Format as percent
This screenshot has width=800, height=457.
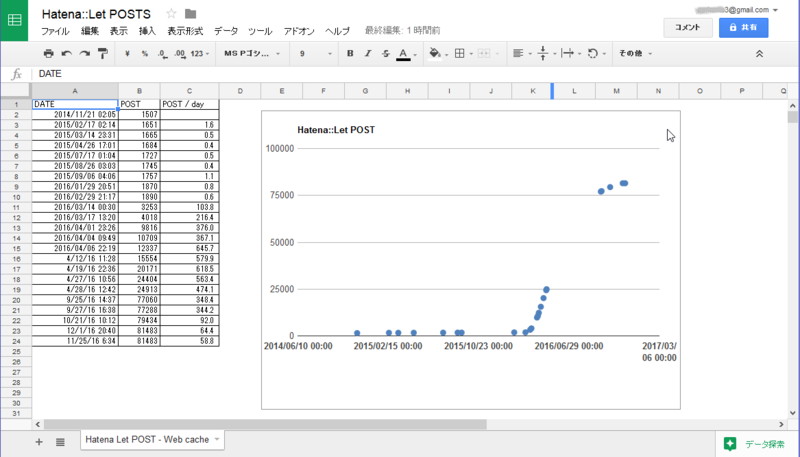145,54
